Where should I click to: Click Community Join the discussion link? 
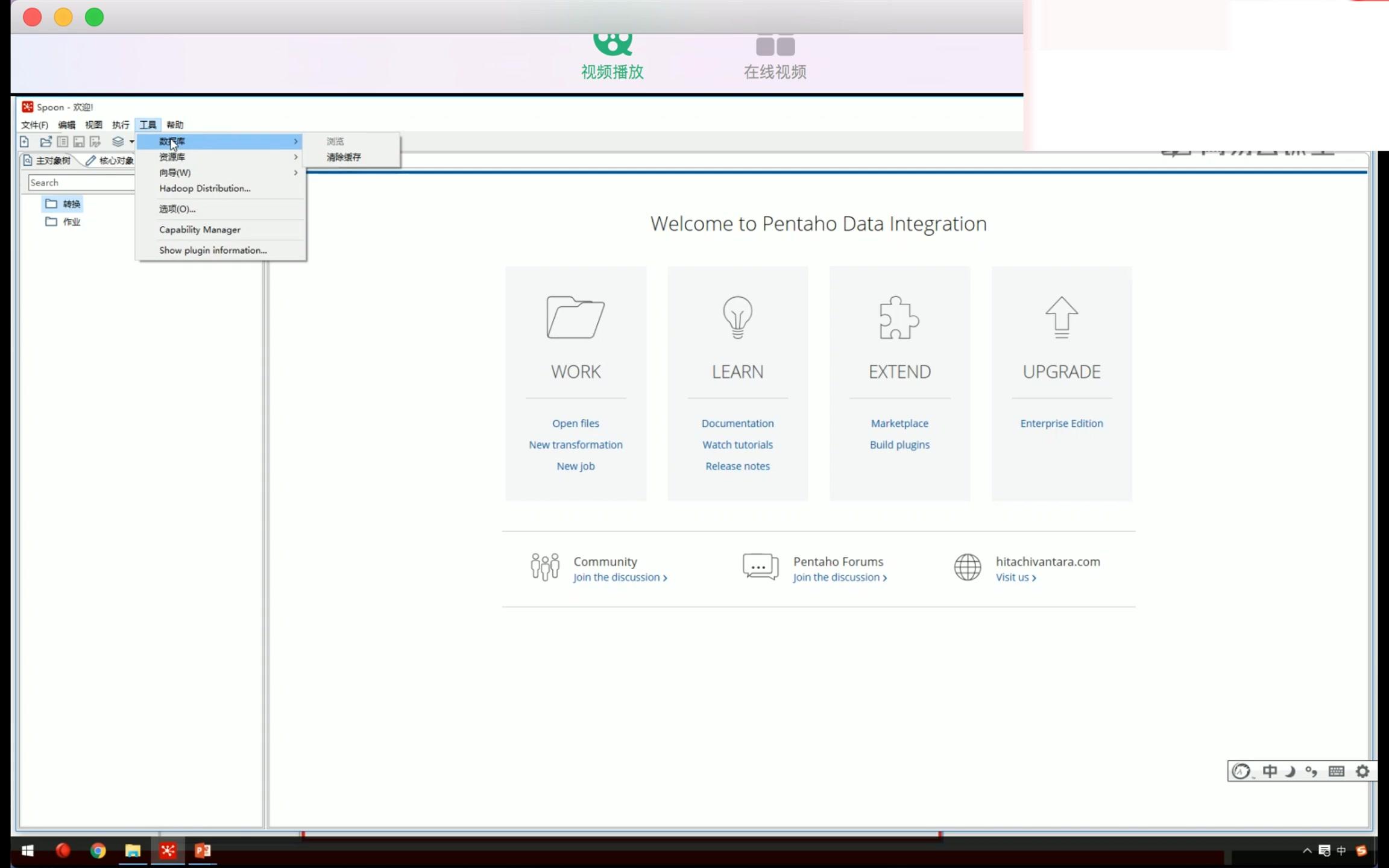point(620,577)
